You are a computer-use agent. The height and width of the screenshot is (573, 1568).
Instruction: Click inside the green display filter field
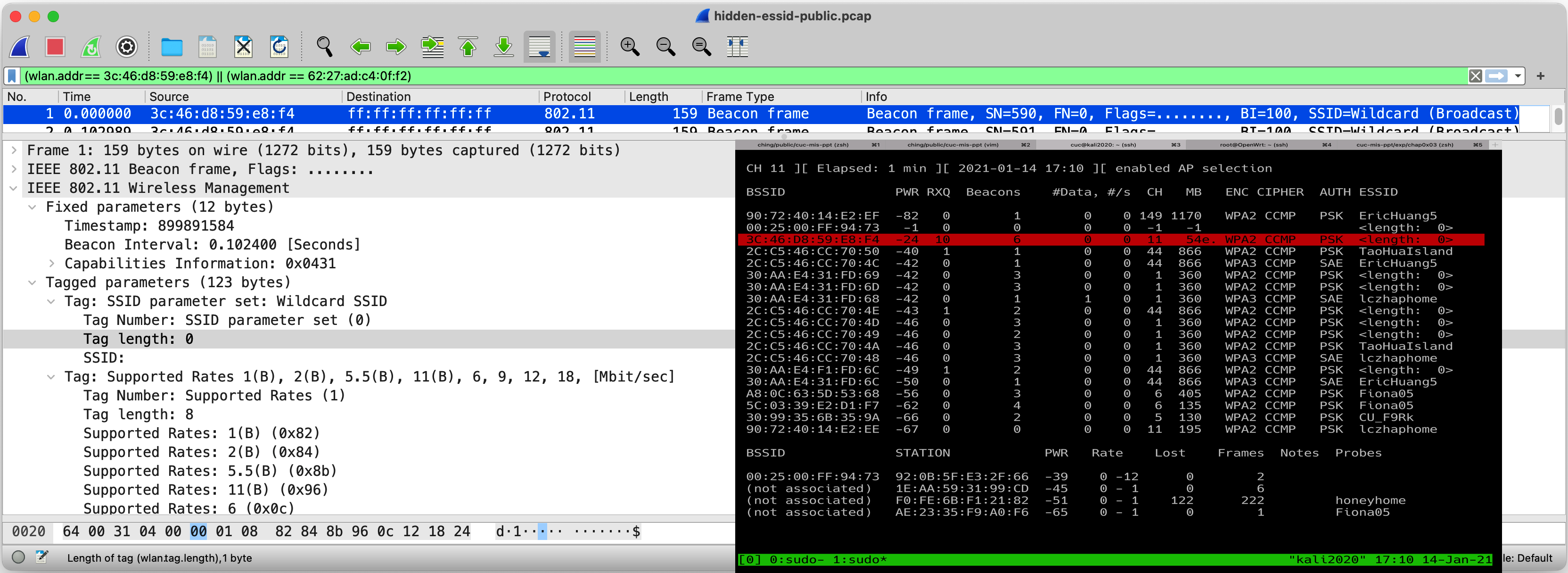tap(731, 76)
